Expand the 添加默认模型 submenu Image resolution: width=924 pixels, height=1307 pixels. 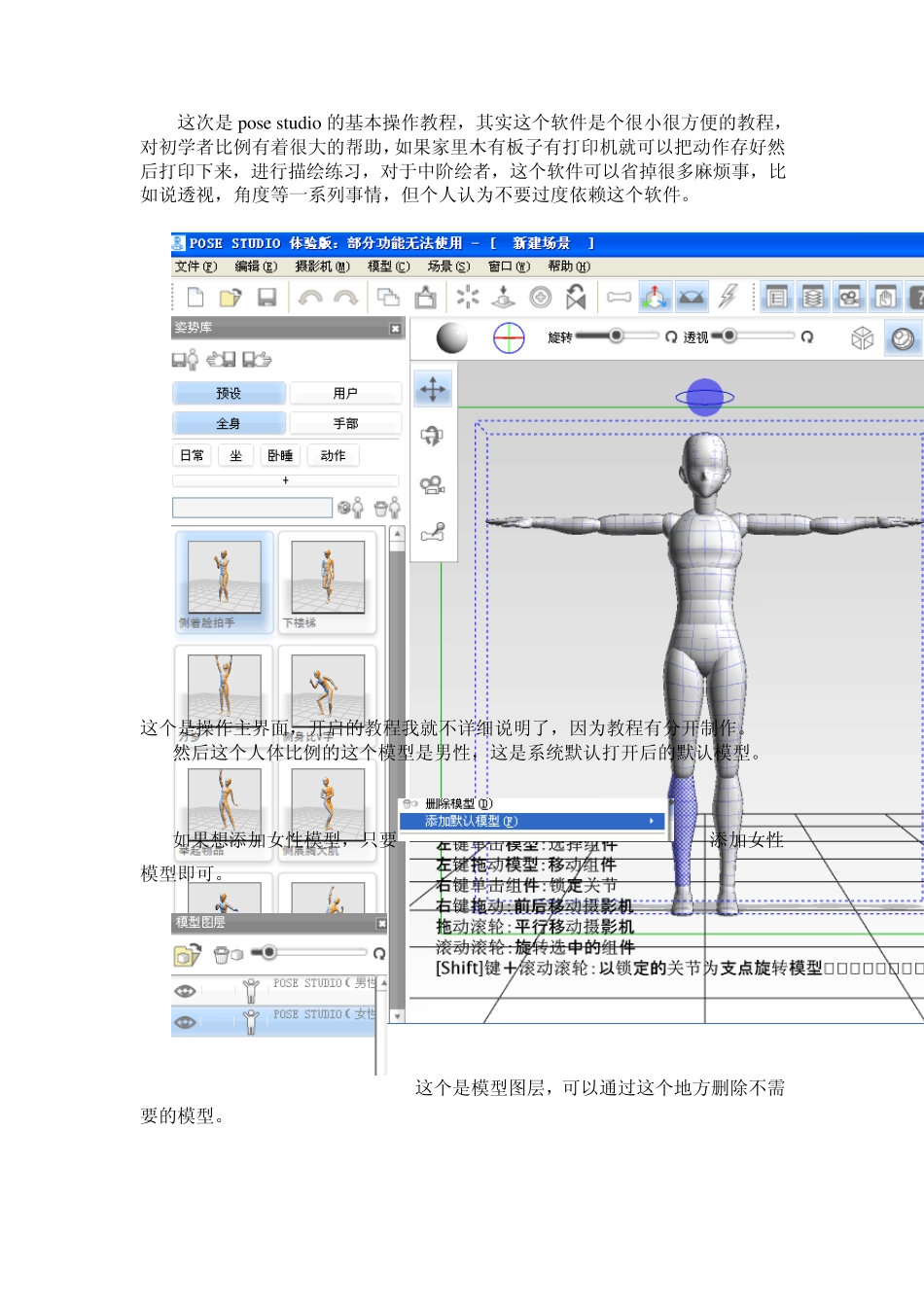533,821
